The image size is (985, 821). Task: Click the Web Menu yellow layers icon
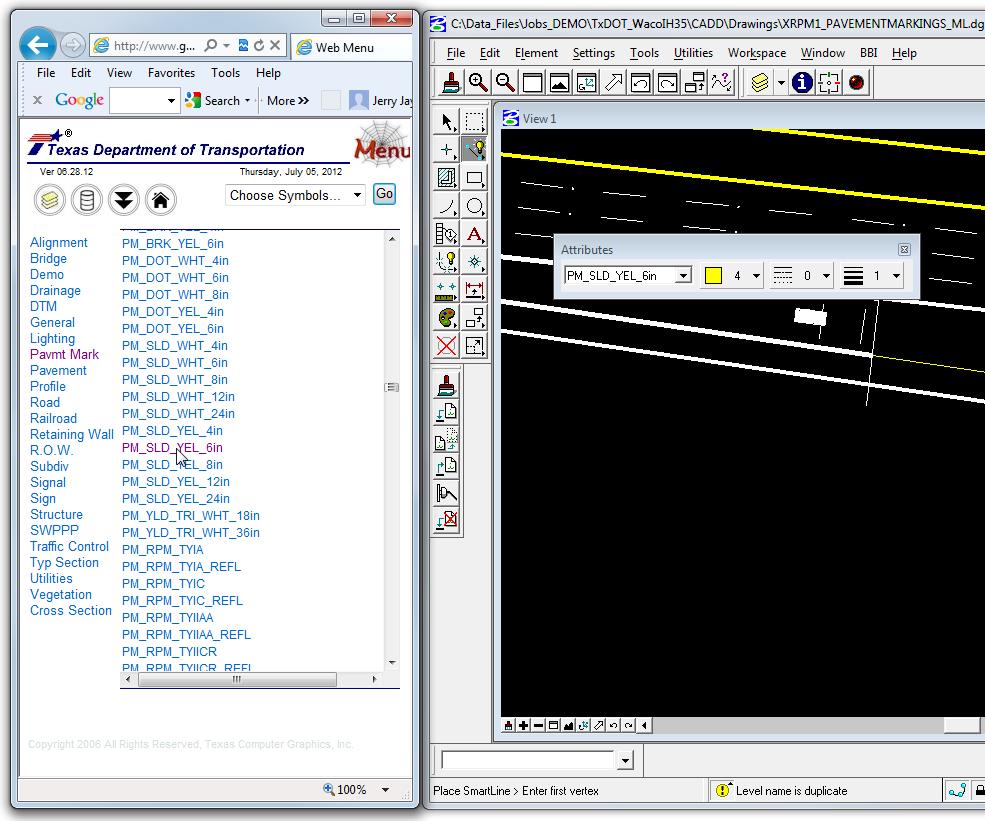(50, 200)
